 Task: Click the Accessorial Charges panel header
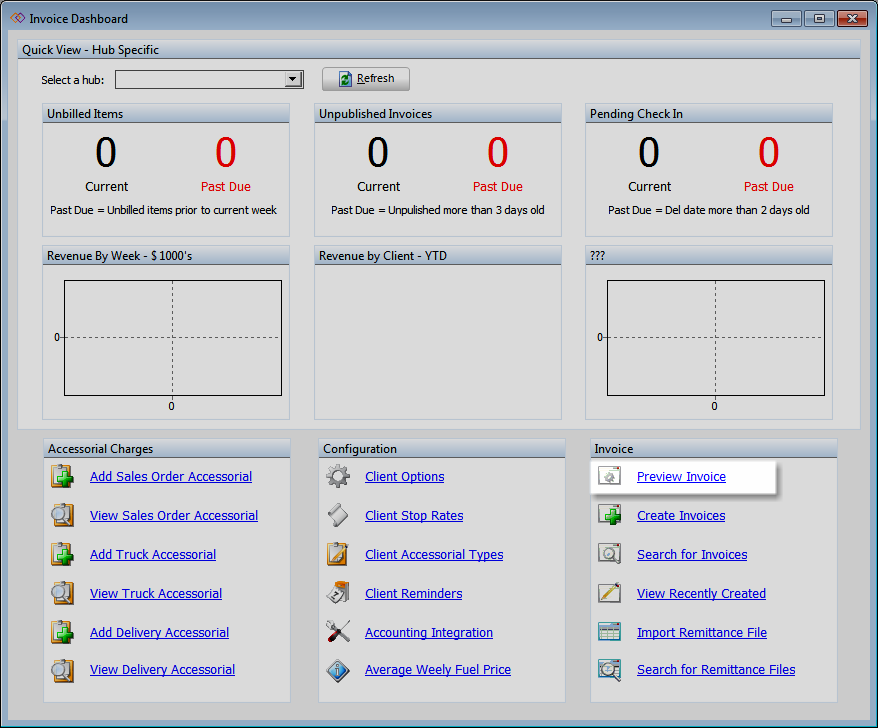pos(167,449)
